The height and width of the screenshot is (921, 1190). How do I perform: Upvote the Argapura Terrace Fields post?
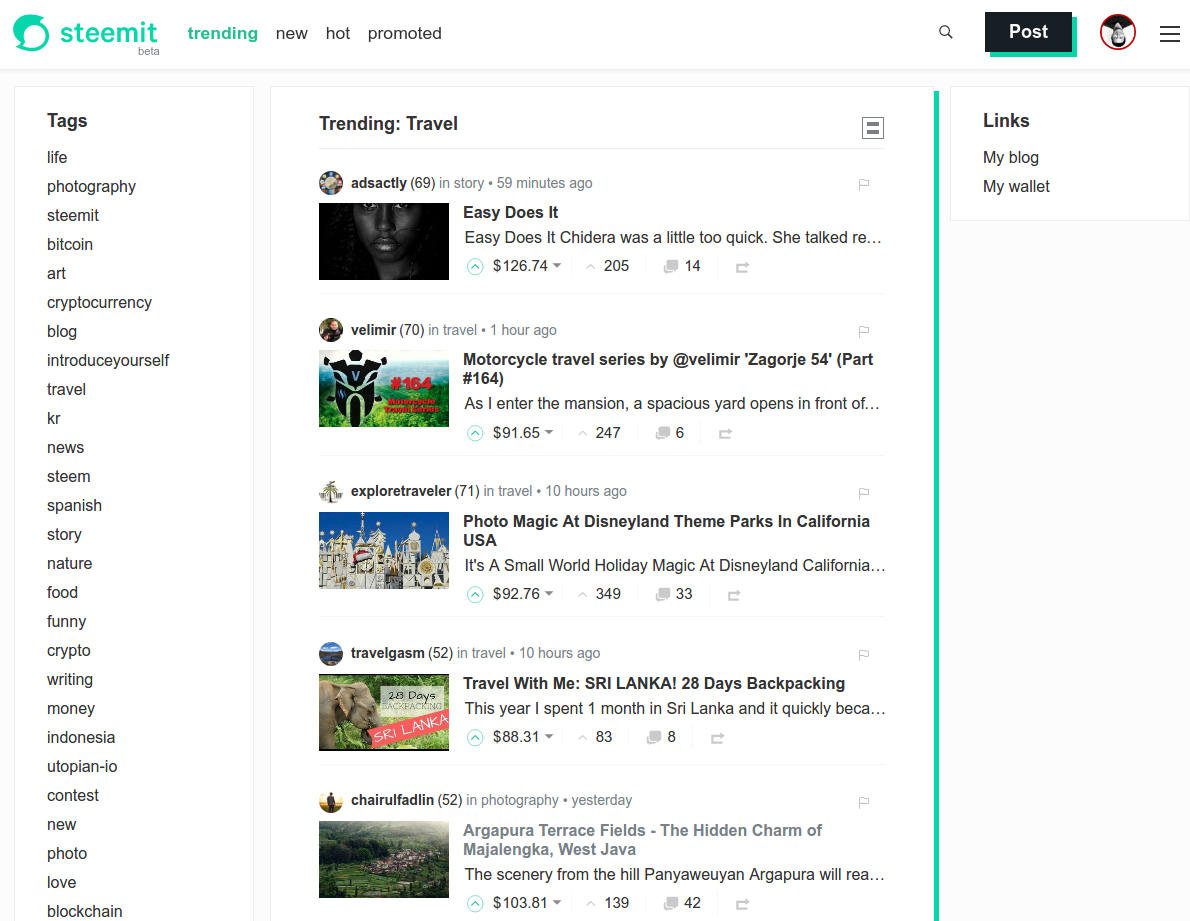coord(475,904)
